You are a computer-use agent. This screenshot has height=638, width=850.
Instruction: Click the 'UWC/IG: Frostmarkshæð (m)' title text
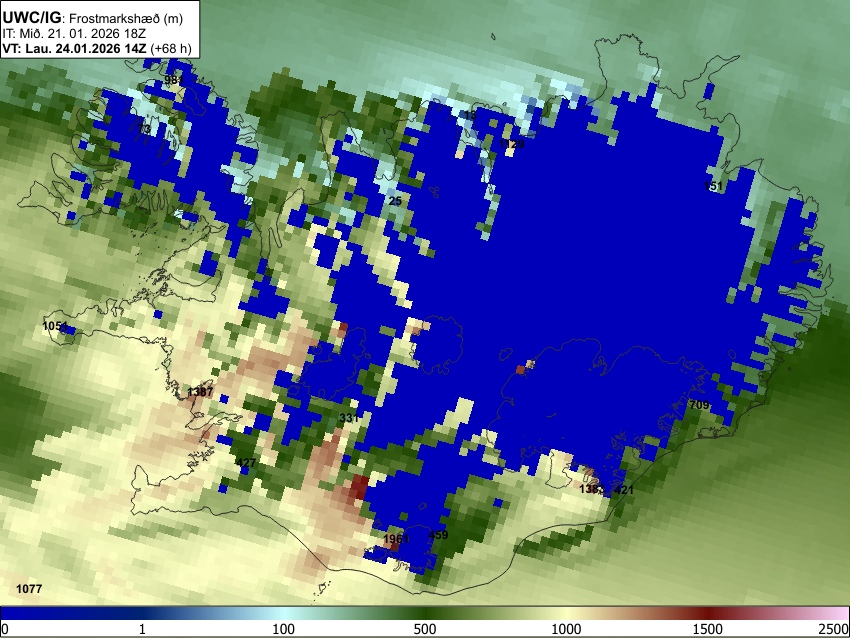click(93, 18)
